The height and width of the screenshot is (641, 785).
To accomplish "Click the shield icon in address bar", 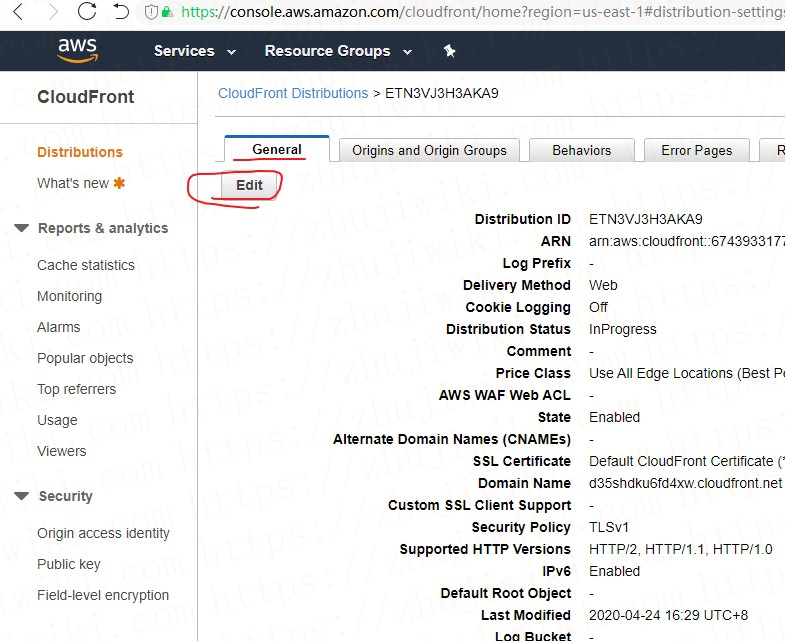I will tap(151, 13).
